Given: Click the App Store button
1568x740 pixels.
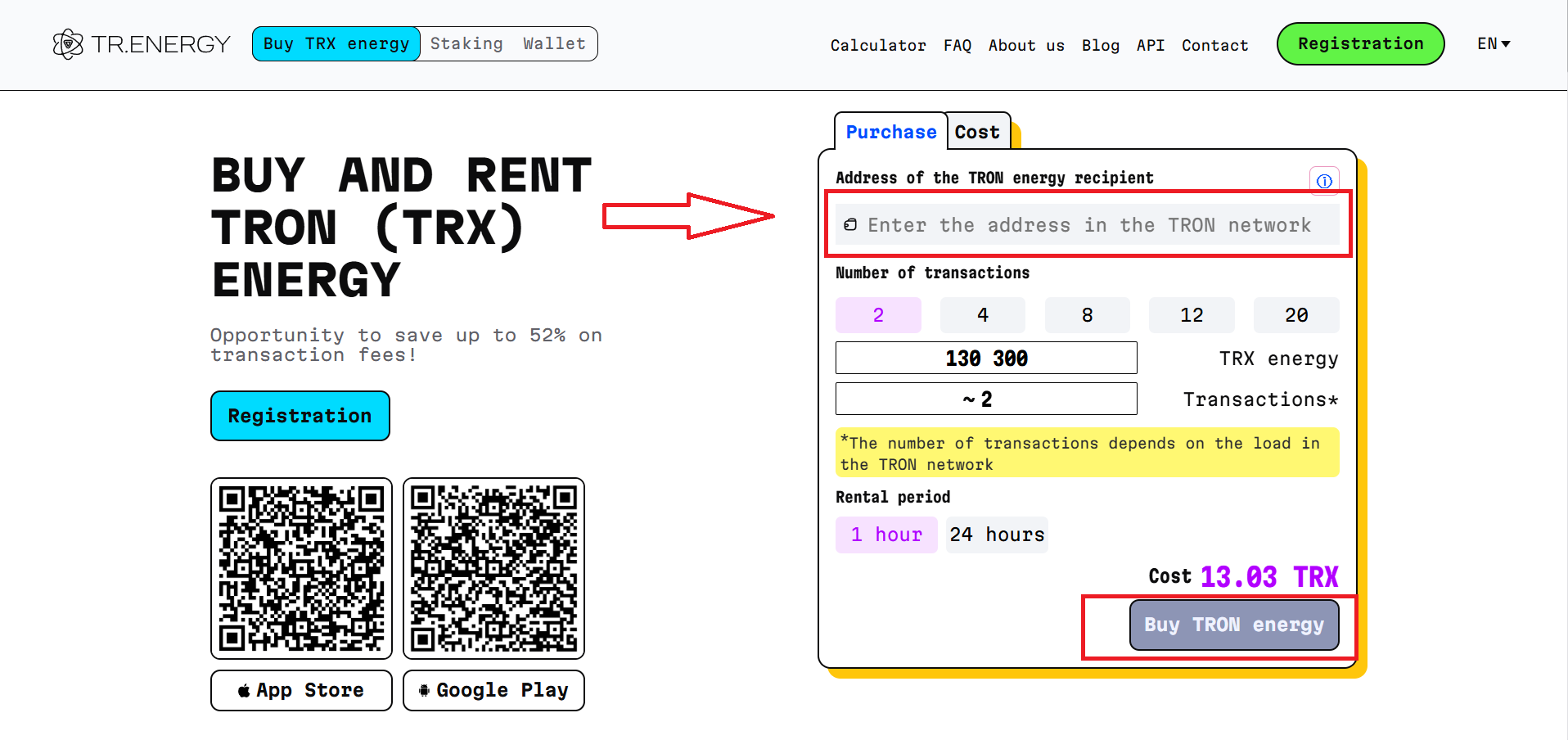Looking at the screenshot, I should click(301, 690).
